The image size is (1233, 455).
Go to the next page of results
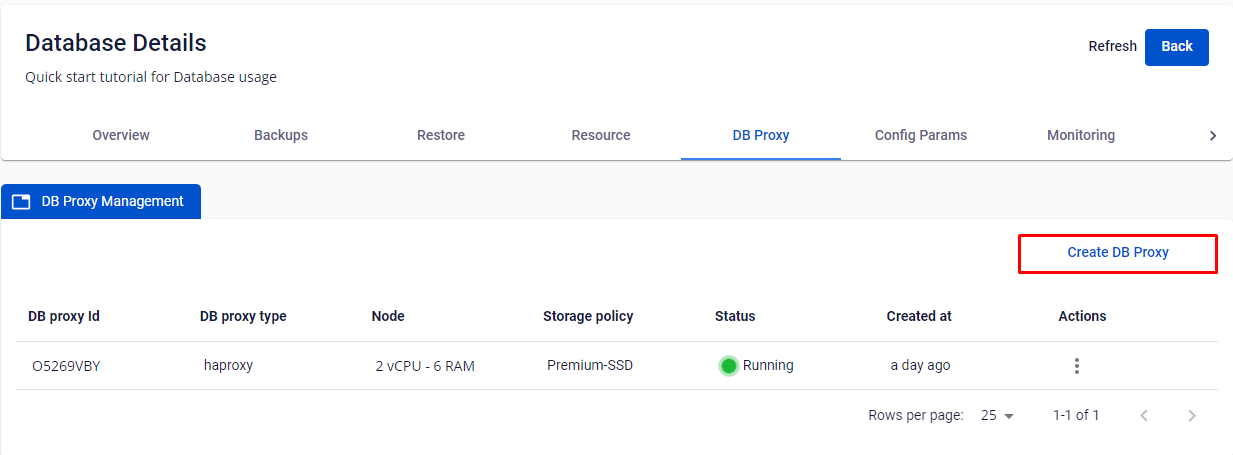pos(1191,416)
